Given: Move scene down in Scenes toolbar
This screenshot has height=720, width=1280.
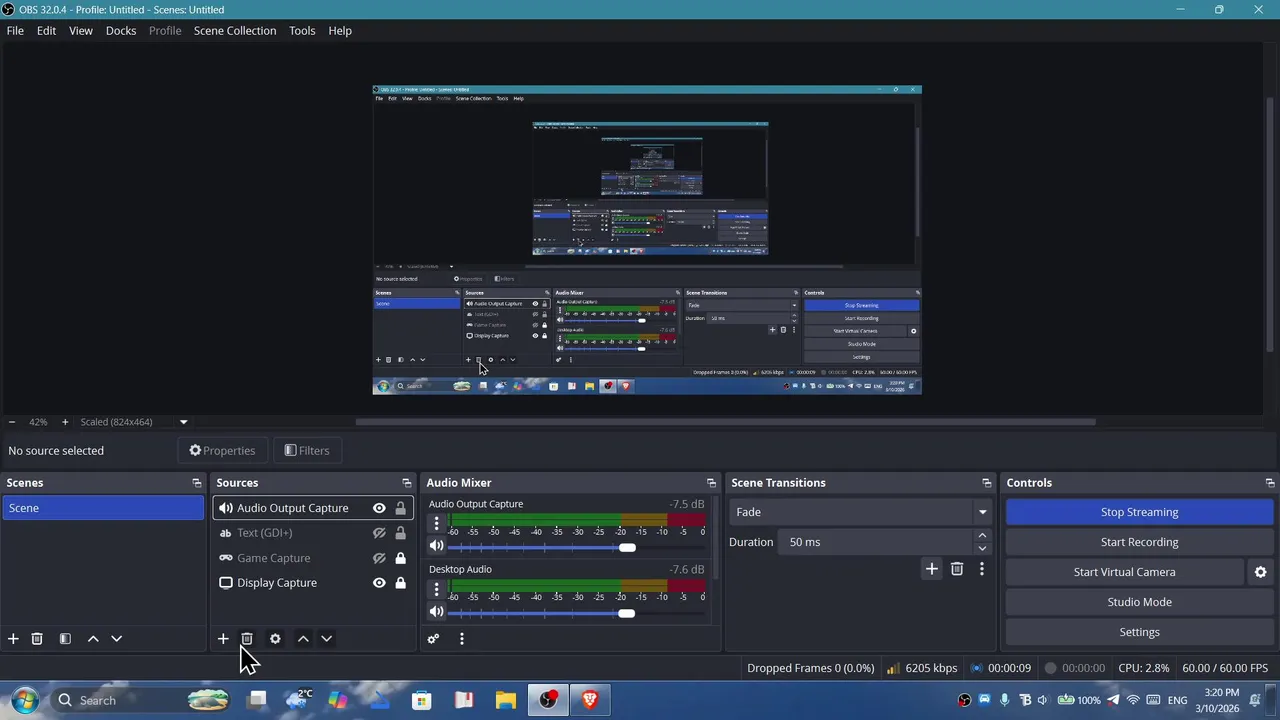Looking at the screenshot, I should pos(116,639).
